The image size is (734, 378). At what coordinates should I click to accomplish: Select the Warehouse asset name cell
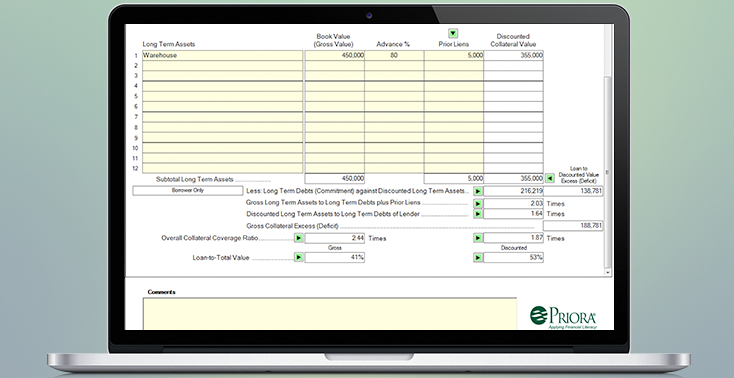222,55
